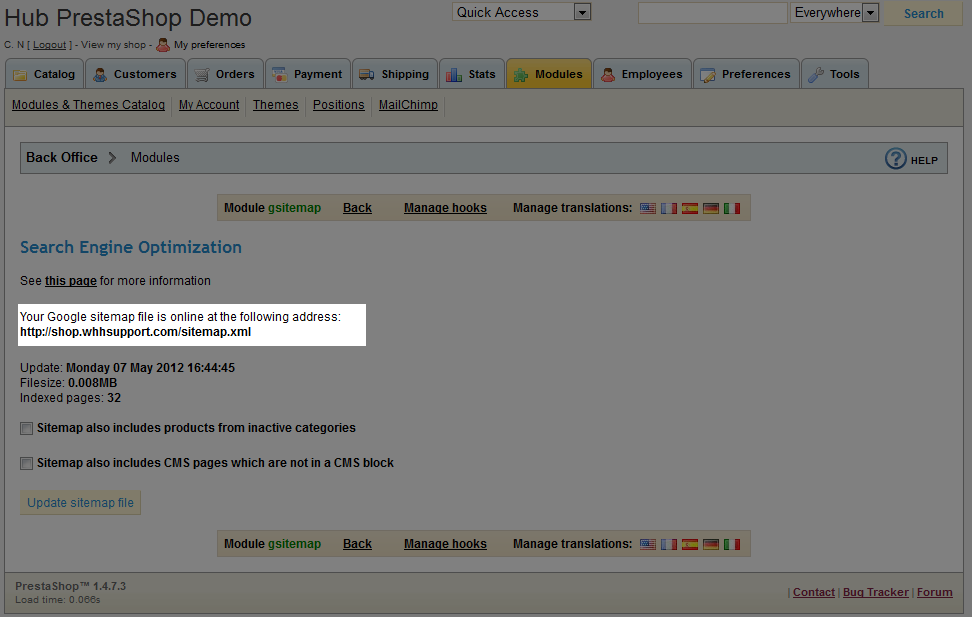Click the French flag in top translations bar
This screenshot has width=972, height=617.
tap(669, 208)
